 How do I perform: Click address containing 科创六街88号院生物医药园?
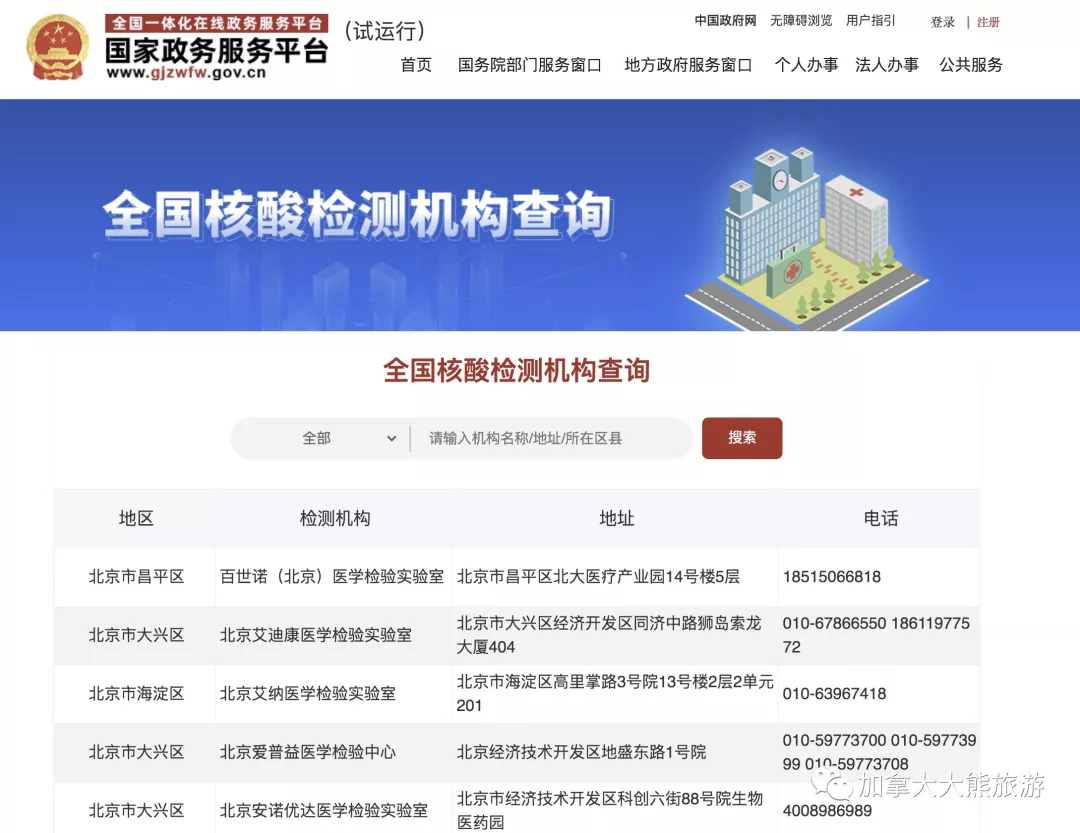[x=610, y=810]
